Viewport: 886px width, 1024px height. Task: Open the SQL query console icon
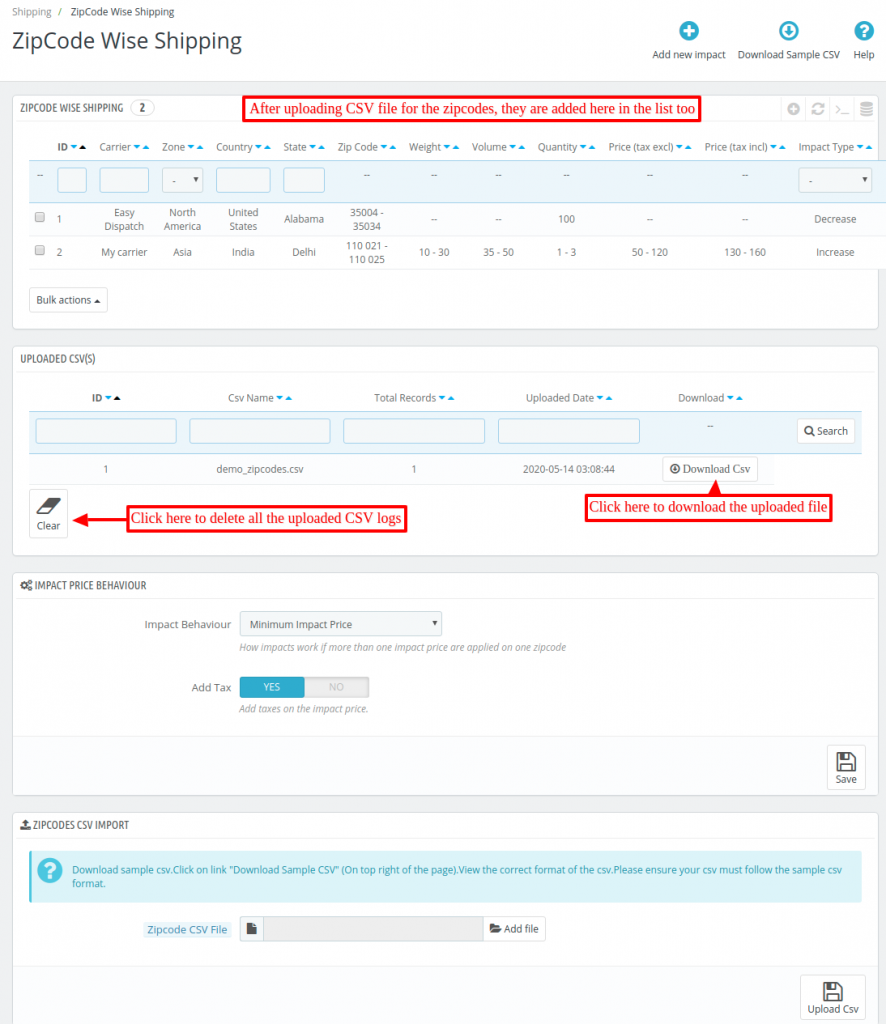[x=843, y=108]
